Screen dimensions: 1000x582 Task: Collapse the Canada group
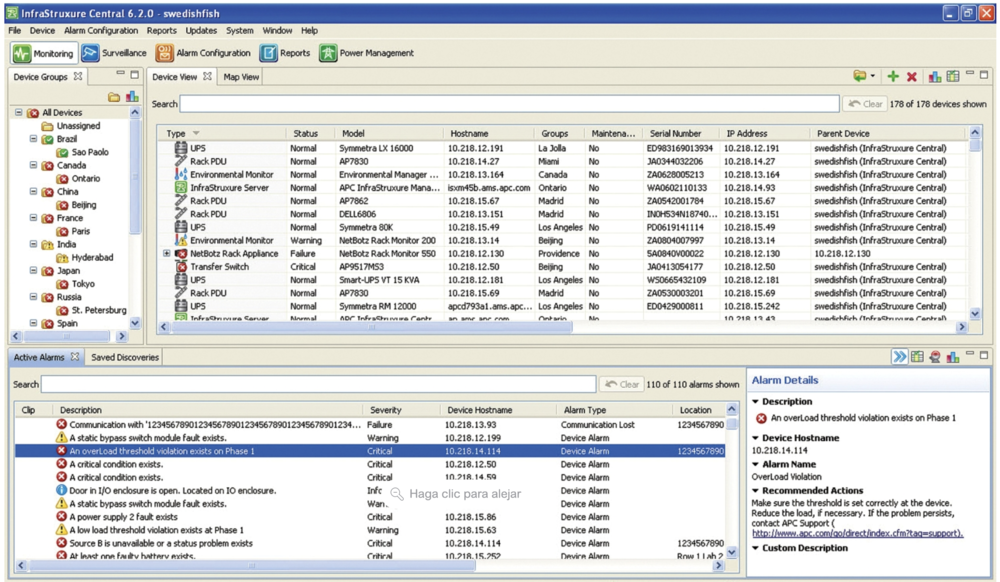(x=33, y=164)
